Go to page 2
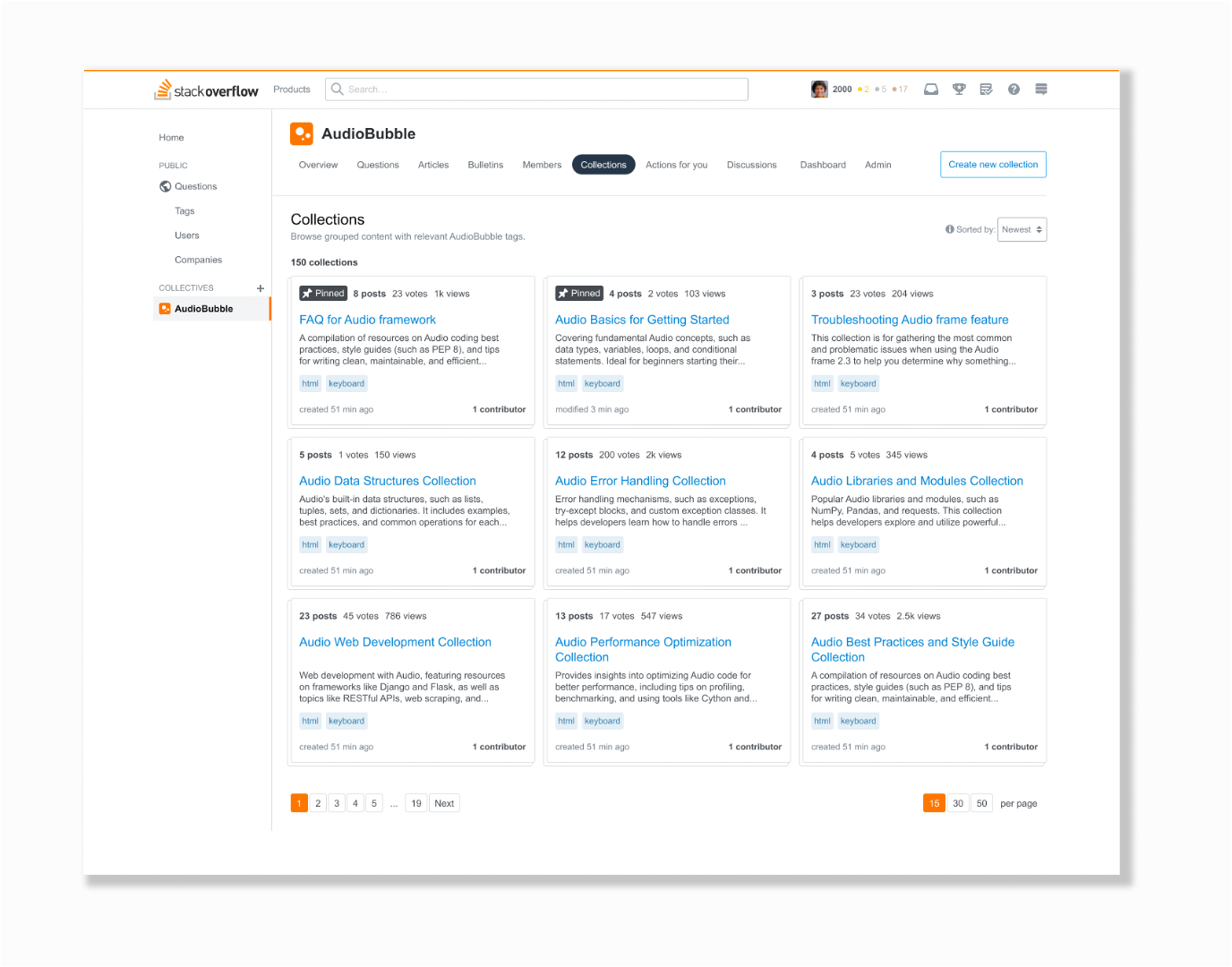This screenshot has height=967, width=1232. (318, 803)
